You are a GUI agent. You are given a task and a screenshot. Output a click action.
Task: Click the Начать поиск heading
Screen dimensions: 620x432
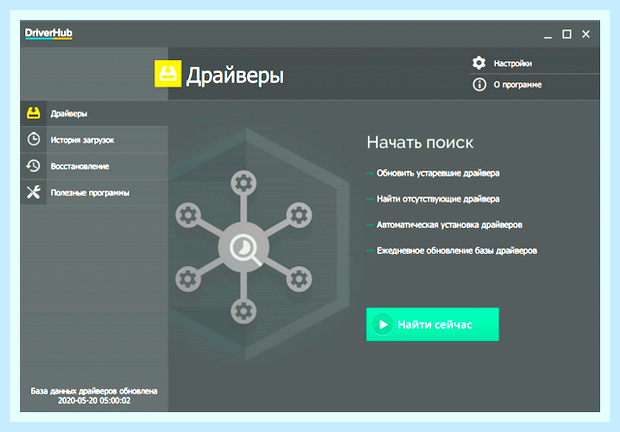[x=420, y=143]
